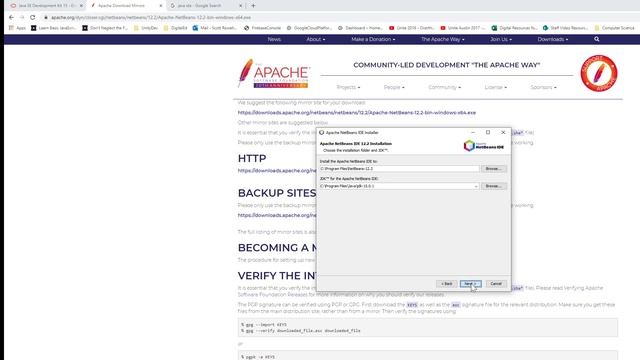640x360 pixels.
Task: Browse for the NetBeans install folder
Action: (493, 169)
